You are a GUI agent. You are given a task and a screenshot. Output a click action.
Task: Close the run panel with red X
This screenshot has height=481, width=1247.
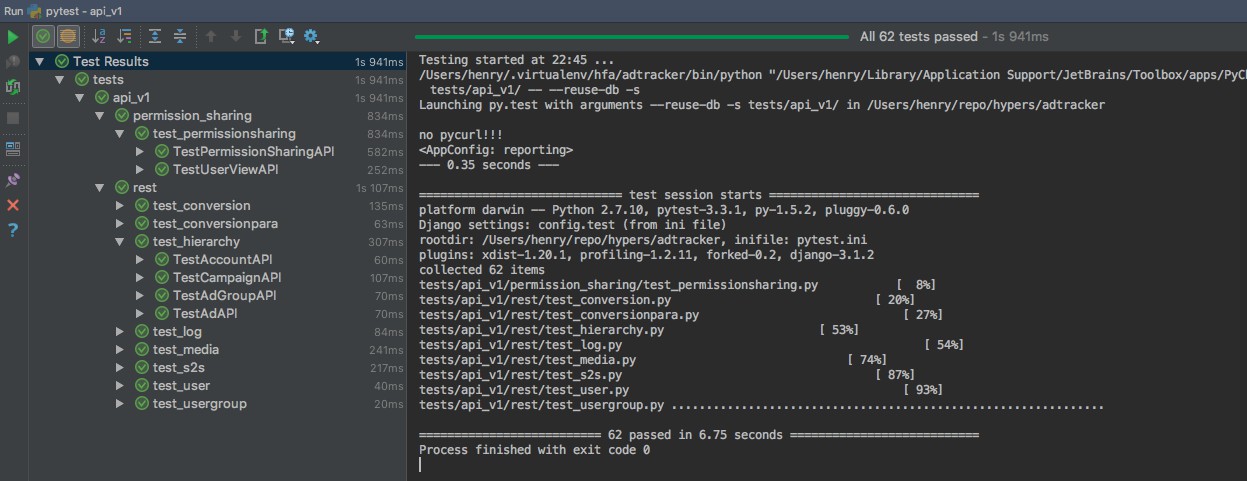pyautogui.click(x=13, y=205)
